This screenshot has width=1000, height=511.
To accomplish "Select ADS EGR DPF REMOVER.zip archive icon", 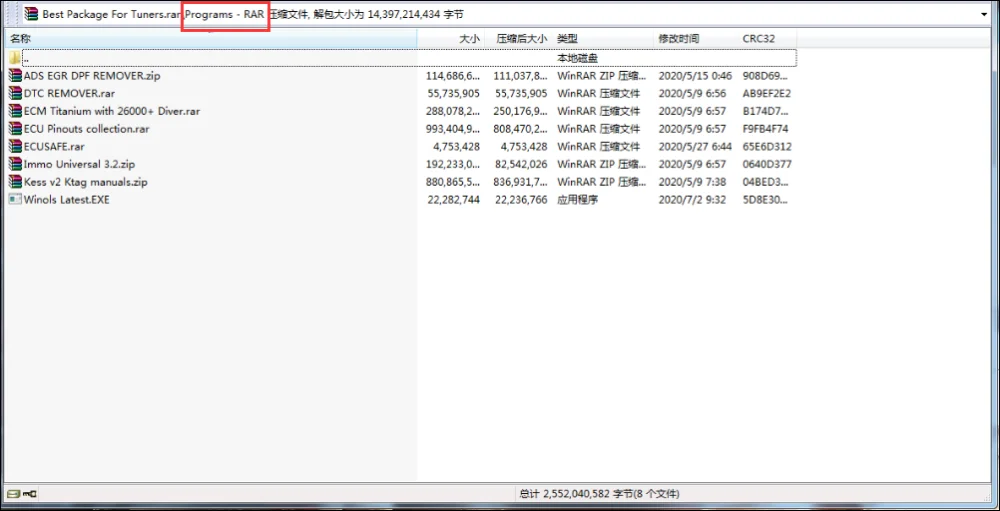I will [15, 75].
